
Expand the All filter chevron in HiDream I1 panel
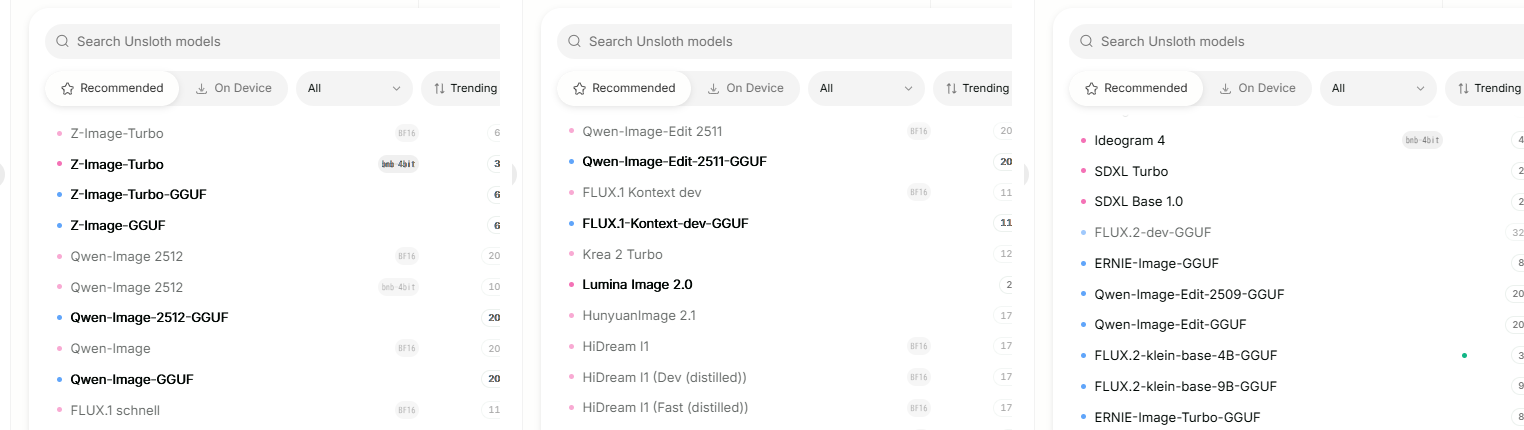908,88
